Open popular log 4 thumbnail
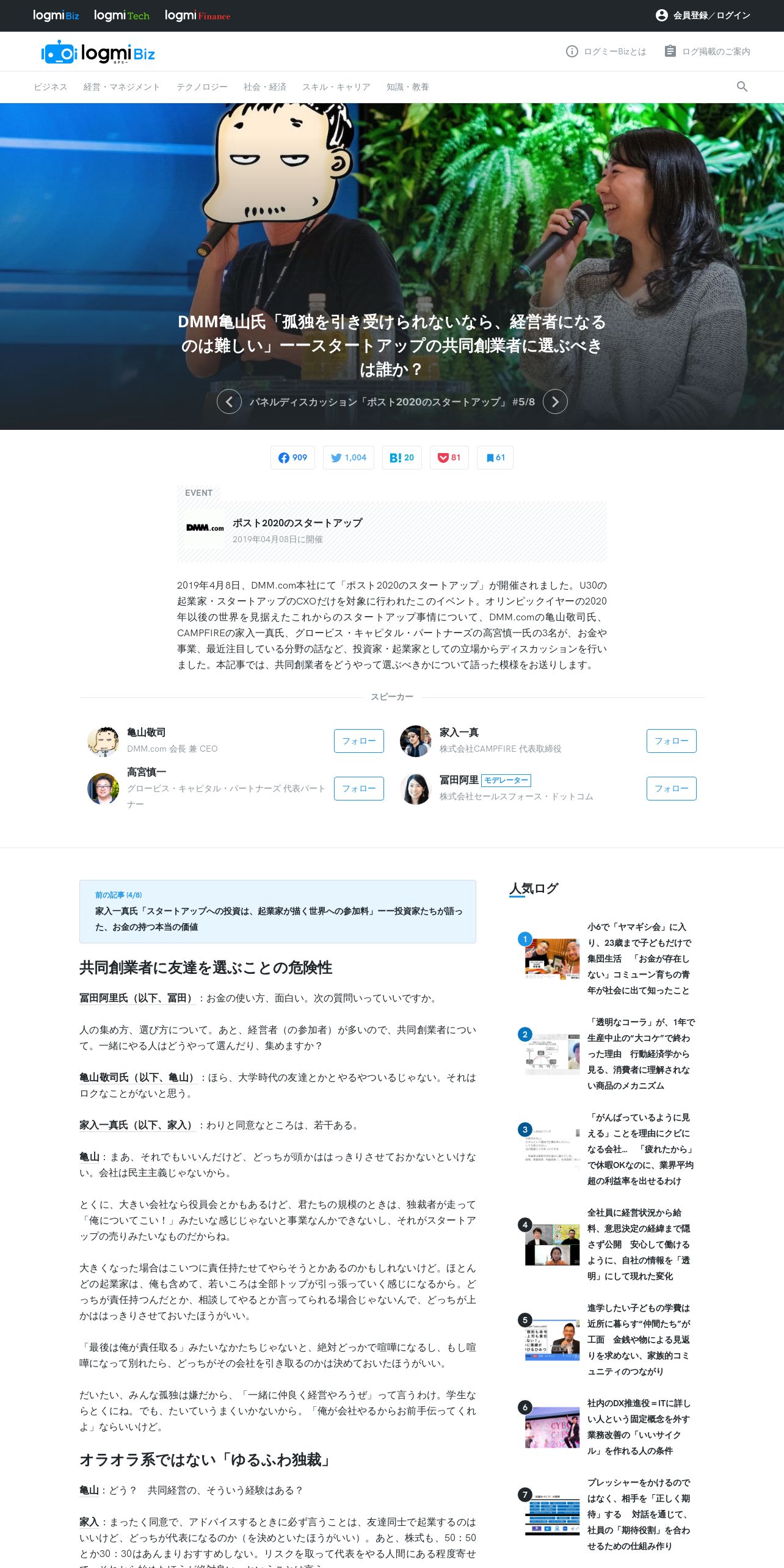Viewport: 784px width, 1568px height. (x=552, y=1244)
